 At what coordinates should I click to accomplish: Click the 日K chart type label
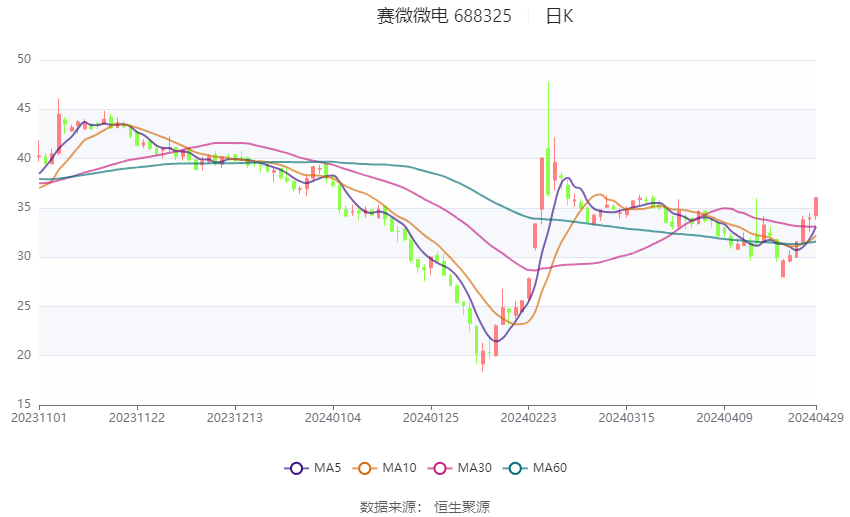pos(559,16)
